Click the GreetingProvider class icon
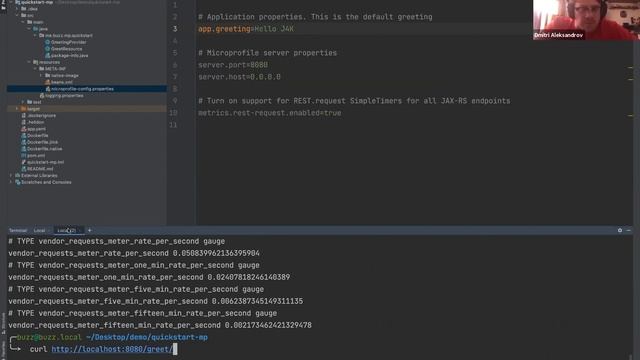Screen dimensions: 640x360 coord(47,42)
